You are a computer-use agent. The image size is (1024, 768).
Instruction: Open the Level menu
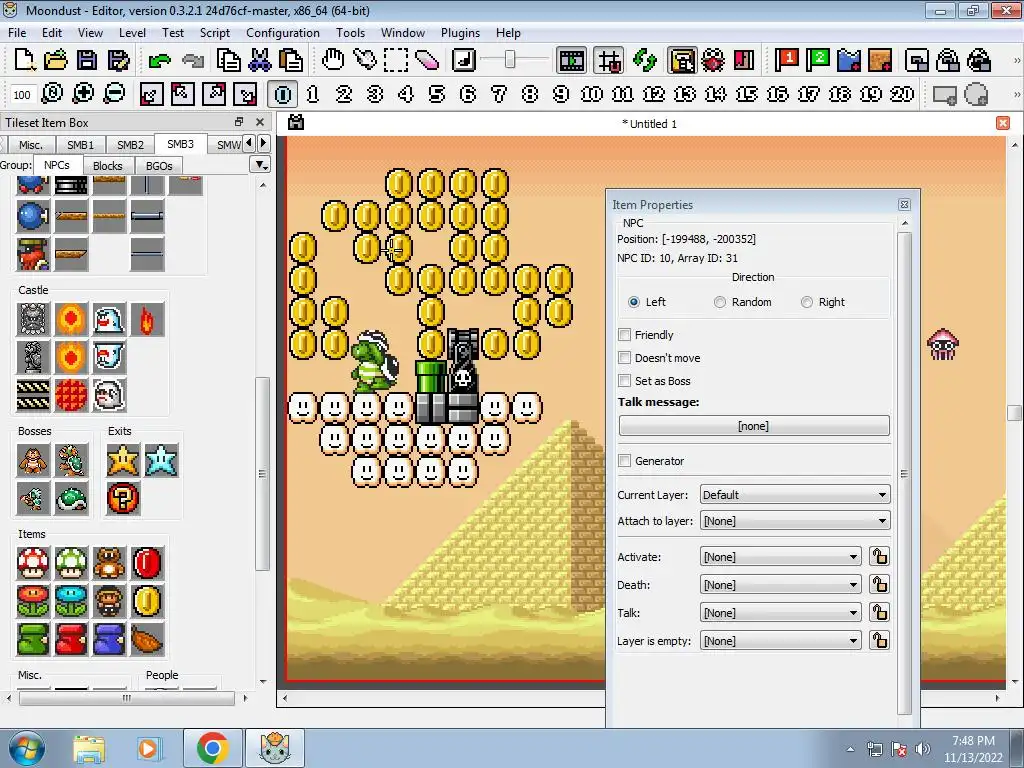pos(132,33)
